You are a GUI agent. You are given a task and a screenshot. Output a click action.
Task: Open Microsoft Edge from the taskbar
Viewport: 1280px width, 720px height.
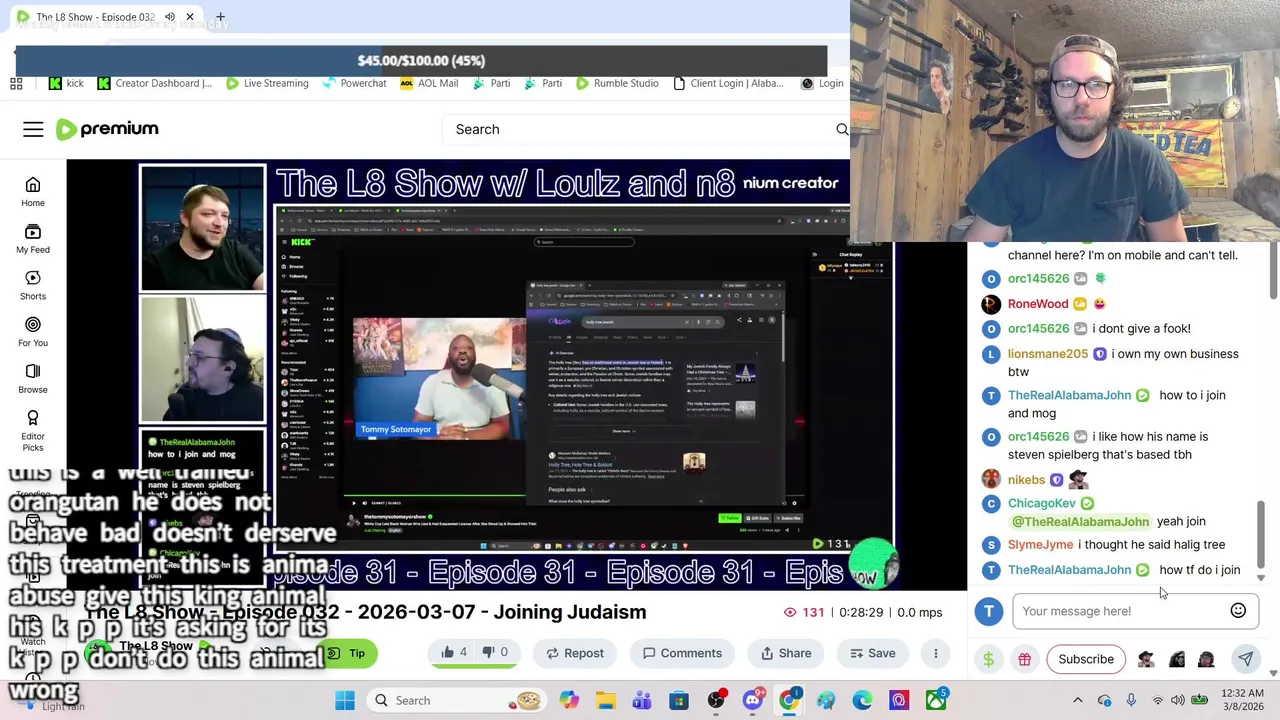click(x=862, y=700)
